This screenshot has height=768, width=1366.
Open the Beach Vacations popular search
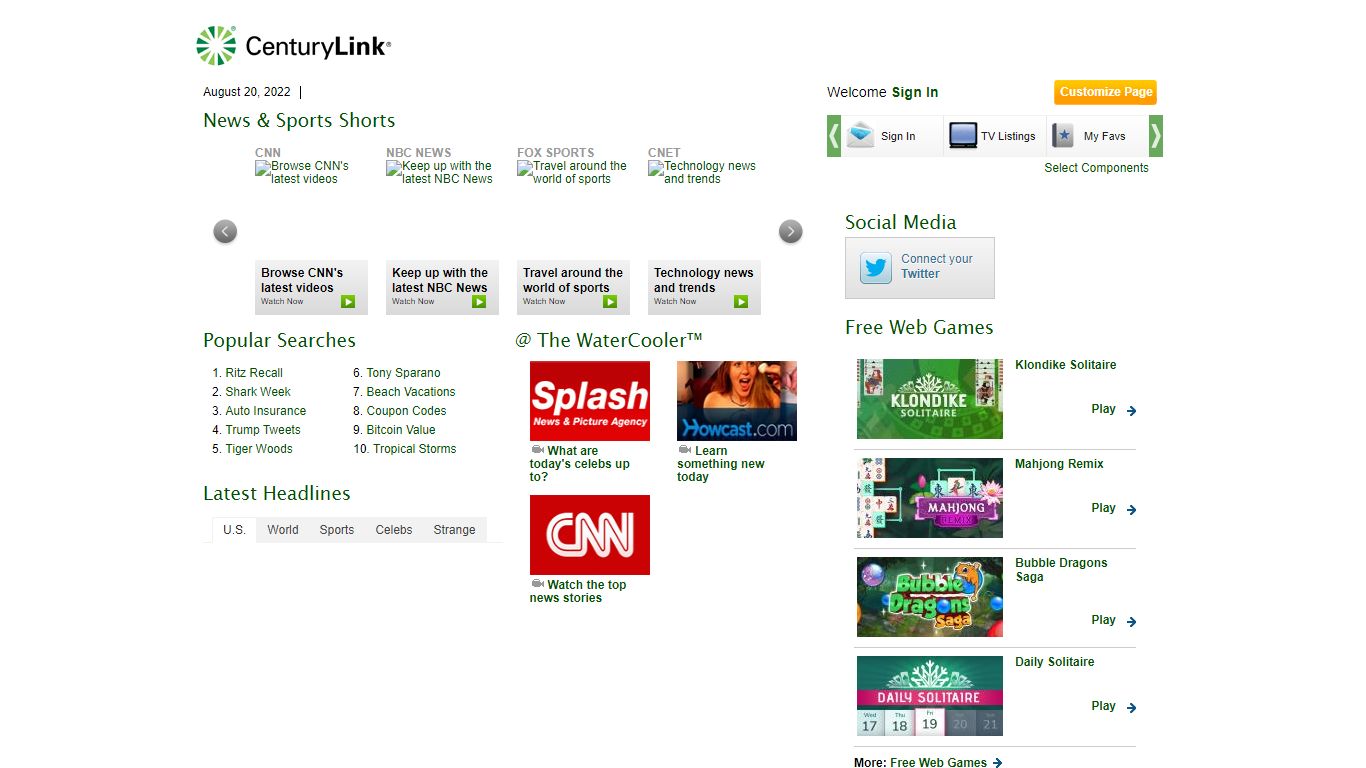coord(411,392)
